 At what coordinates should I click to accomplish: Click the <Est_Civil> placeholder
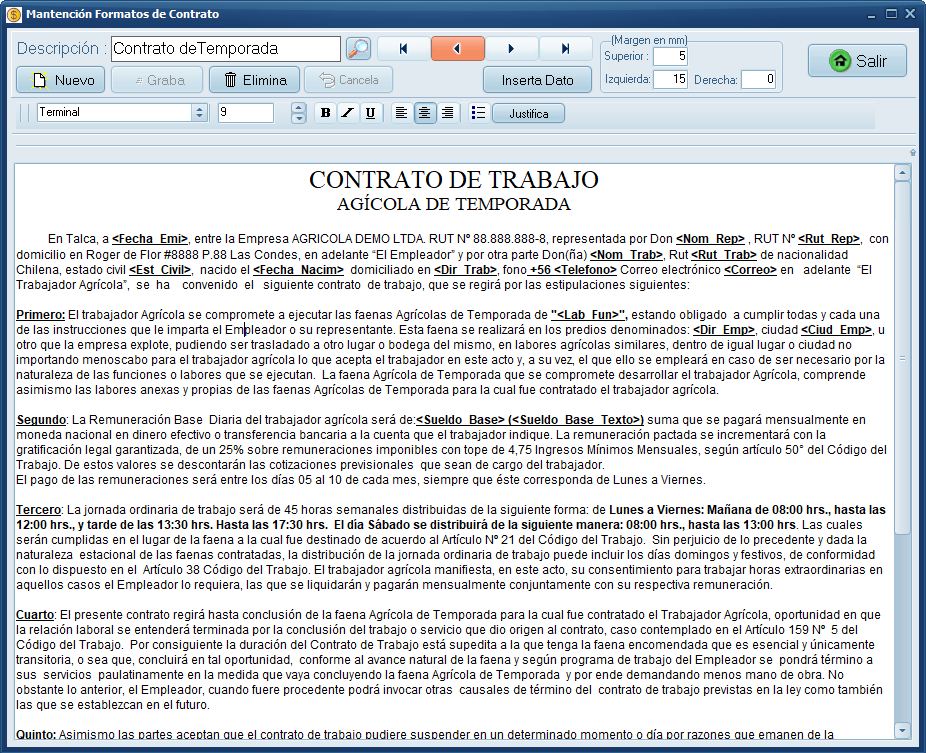(160, 270)
